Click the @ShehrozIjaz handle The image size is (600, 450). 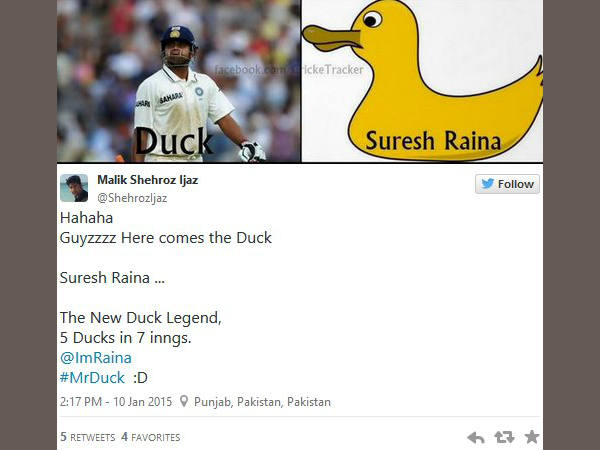coord(132,198)
